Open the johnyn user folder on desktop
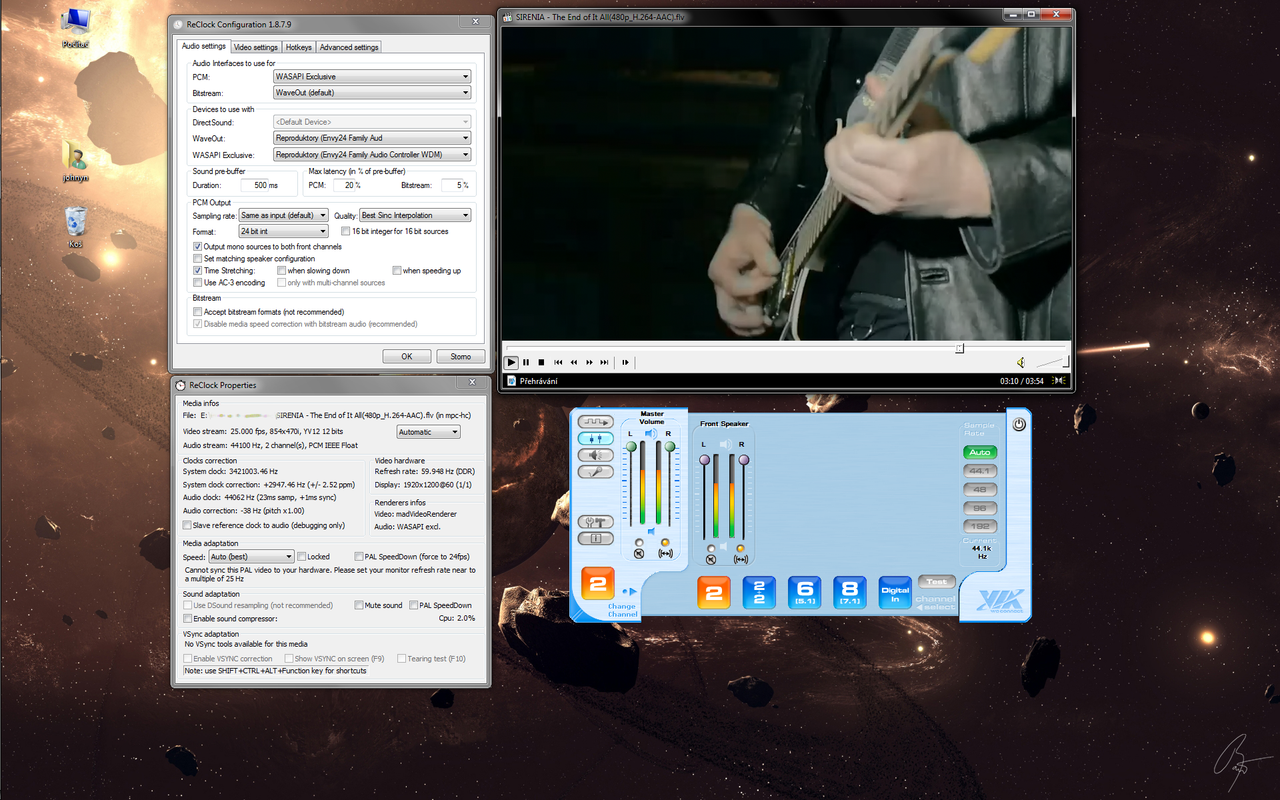The height and width of the screenshot is (800, 1280). 75,162
